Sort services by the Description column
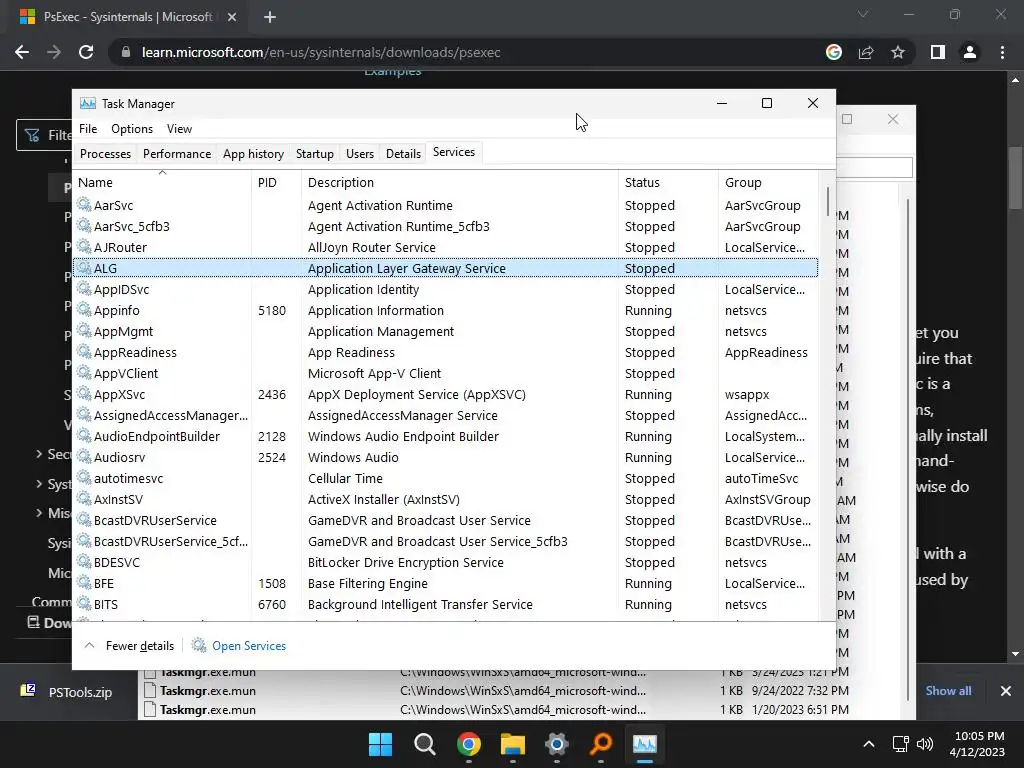The image size is (1024, 768). [x=460, y=182]
